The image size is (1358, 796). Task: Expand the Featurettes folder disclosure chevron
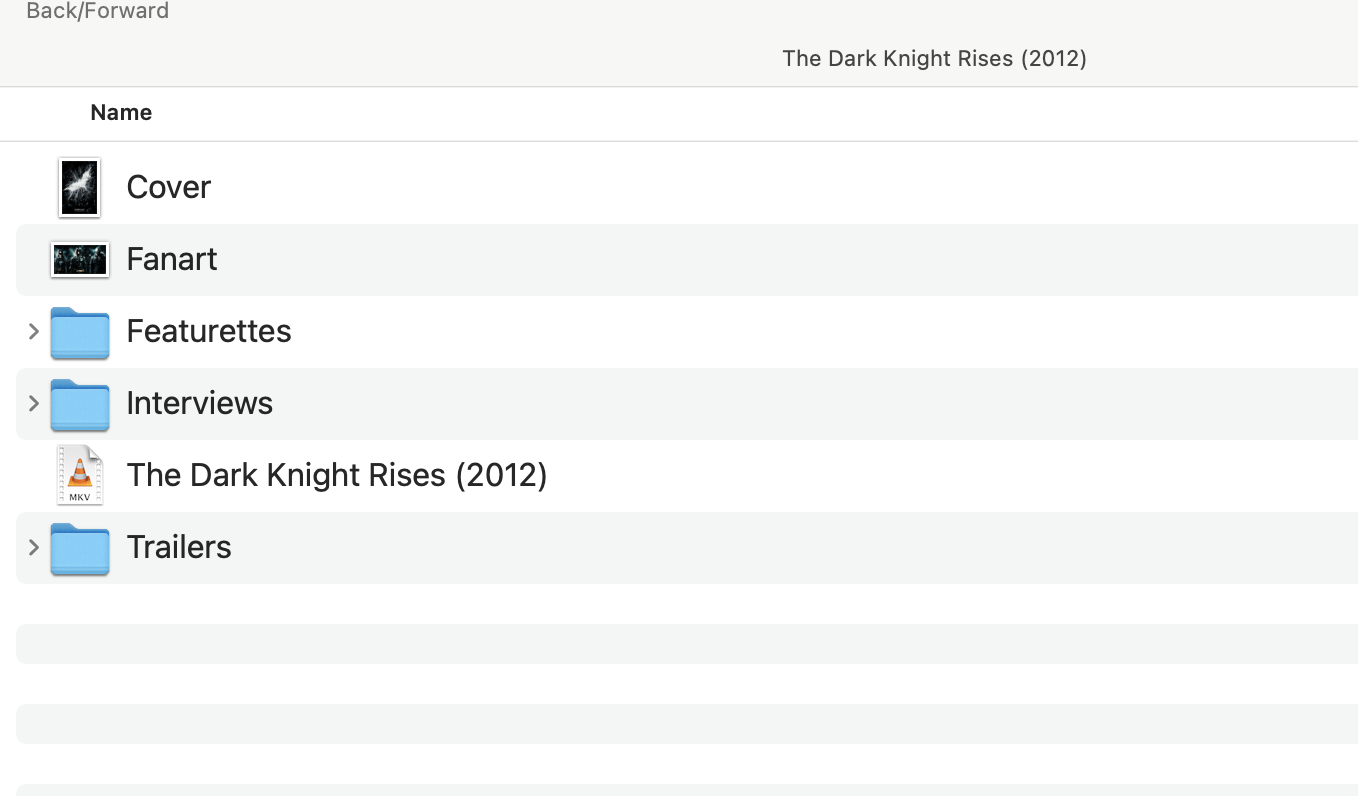[34, 331]
